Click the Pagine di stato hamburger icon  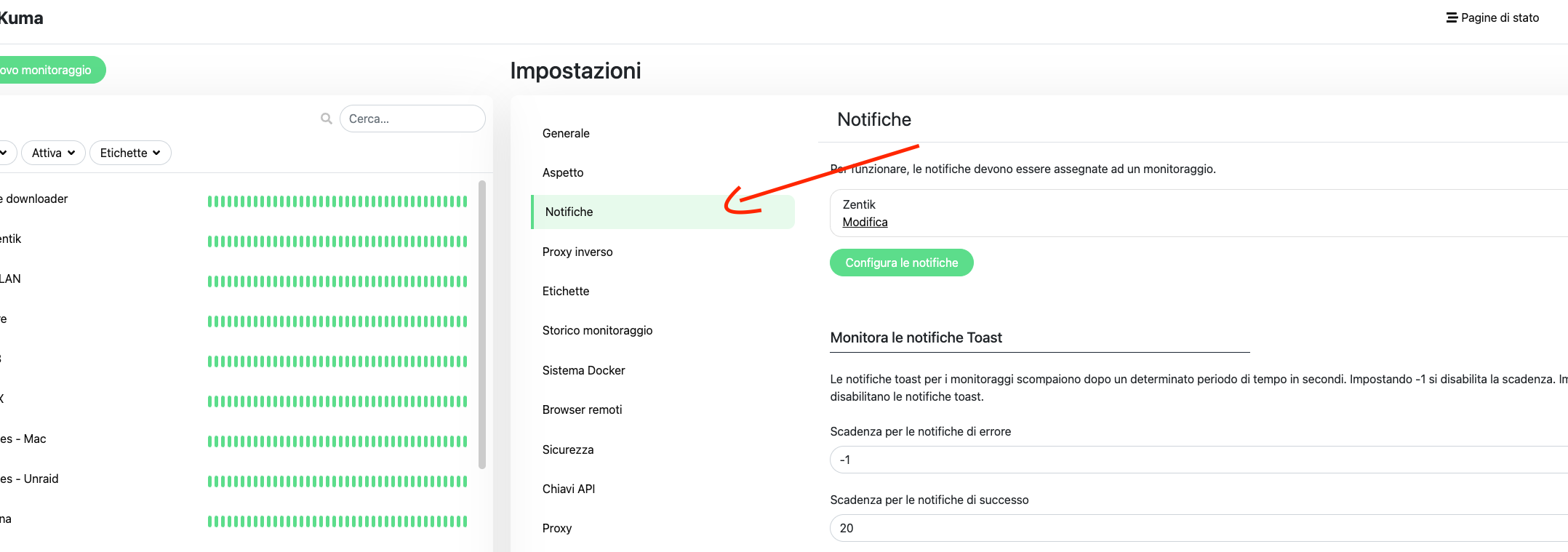(1451, 17)
